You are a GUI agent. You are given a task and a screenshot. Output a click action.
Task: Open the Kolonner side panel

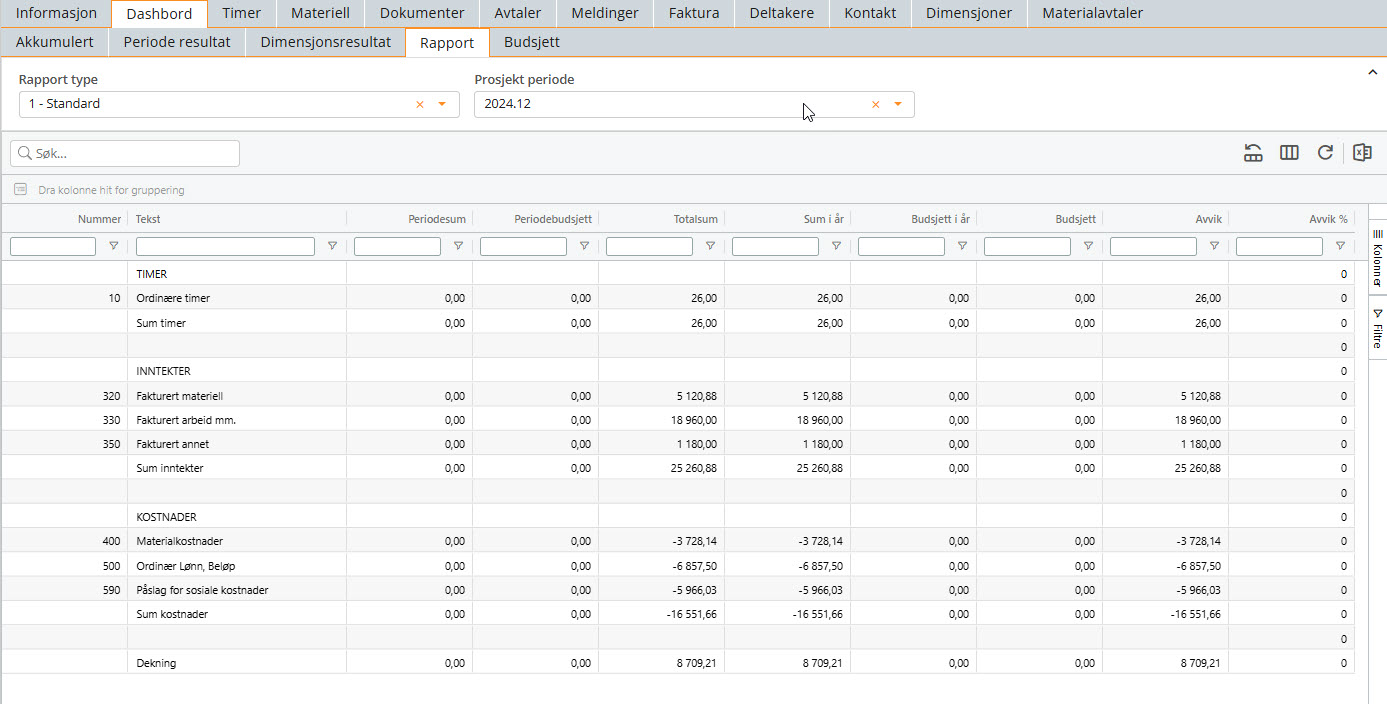tap(1377, 257)
